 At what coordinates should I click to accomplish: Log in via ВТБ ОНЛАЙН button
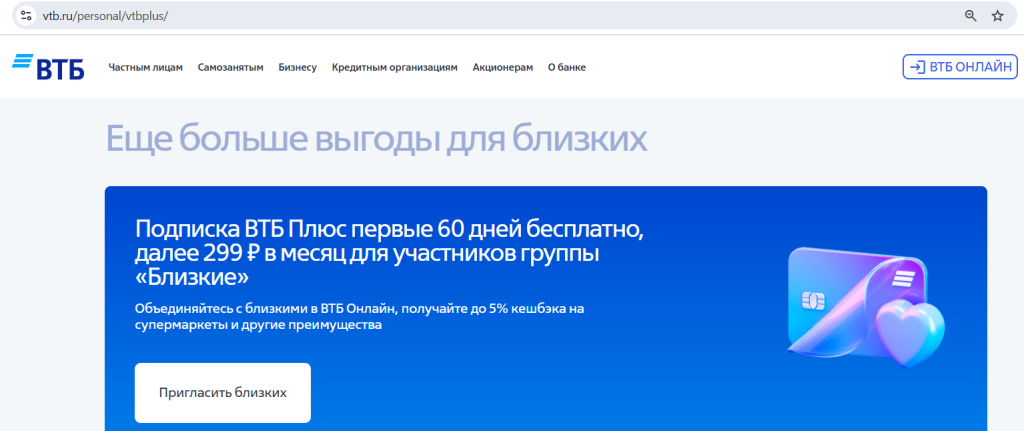pyautogui.click(x=960, y=67)
